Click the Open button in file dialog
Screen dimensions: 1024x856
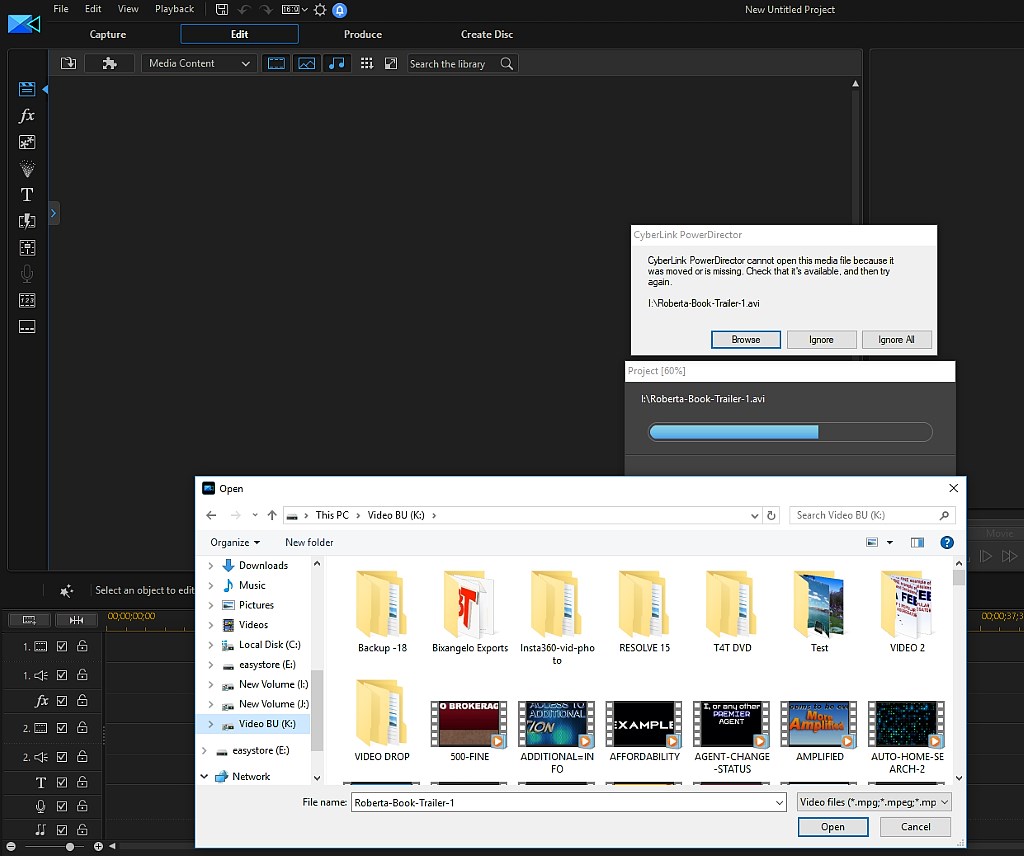tap(833, 827)
